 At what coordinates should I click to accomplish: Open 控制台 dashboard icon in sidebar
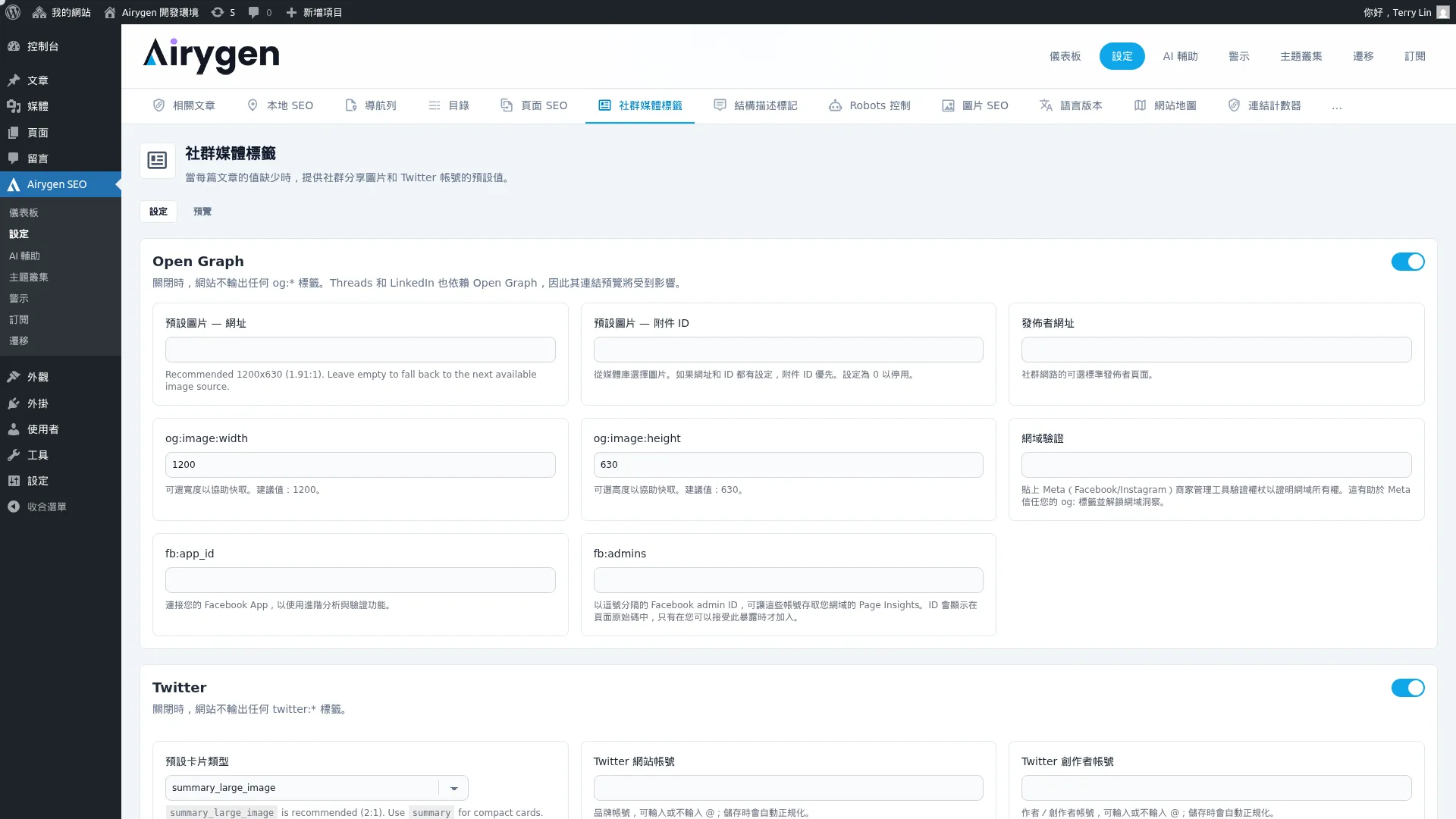tap(14, 46)
